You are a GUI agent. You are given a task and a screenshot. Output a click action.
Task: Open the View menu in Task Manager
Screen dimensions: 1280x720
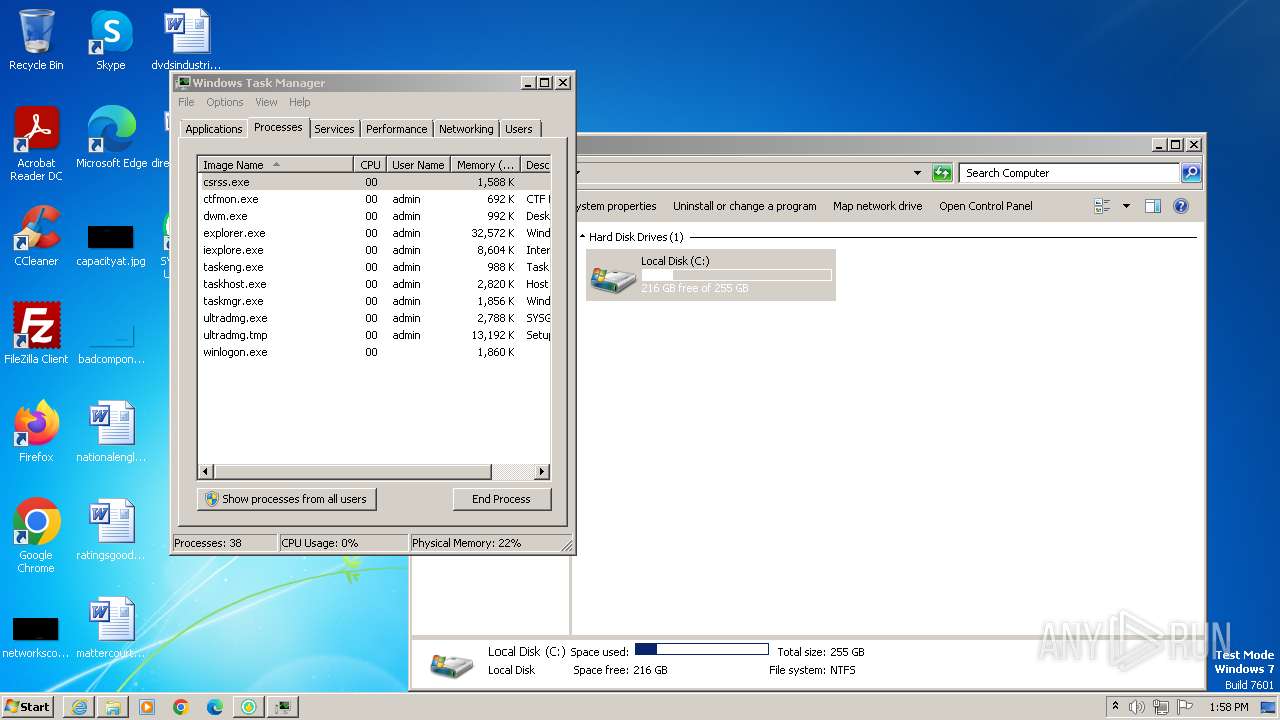[x=266, y=102]
